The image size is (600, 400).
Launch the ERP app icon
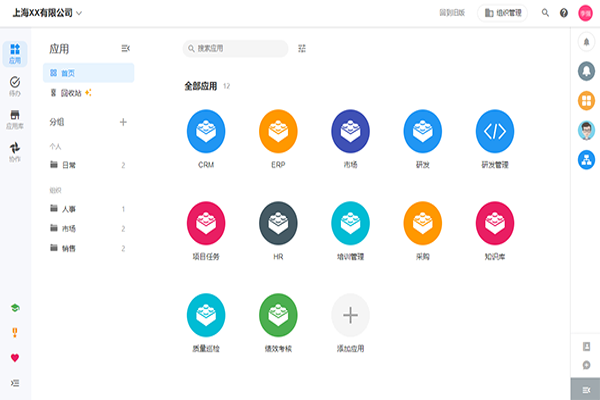click(278, 130)
